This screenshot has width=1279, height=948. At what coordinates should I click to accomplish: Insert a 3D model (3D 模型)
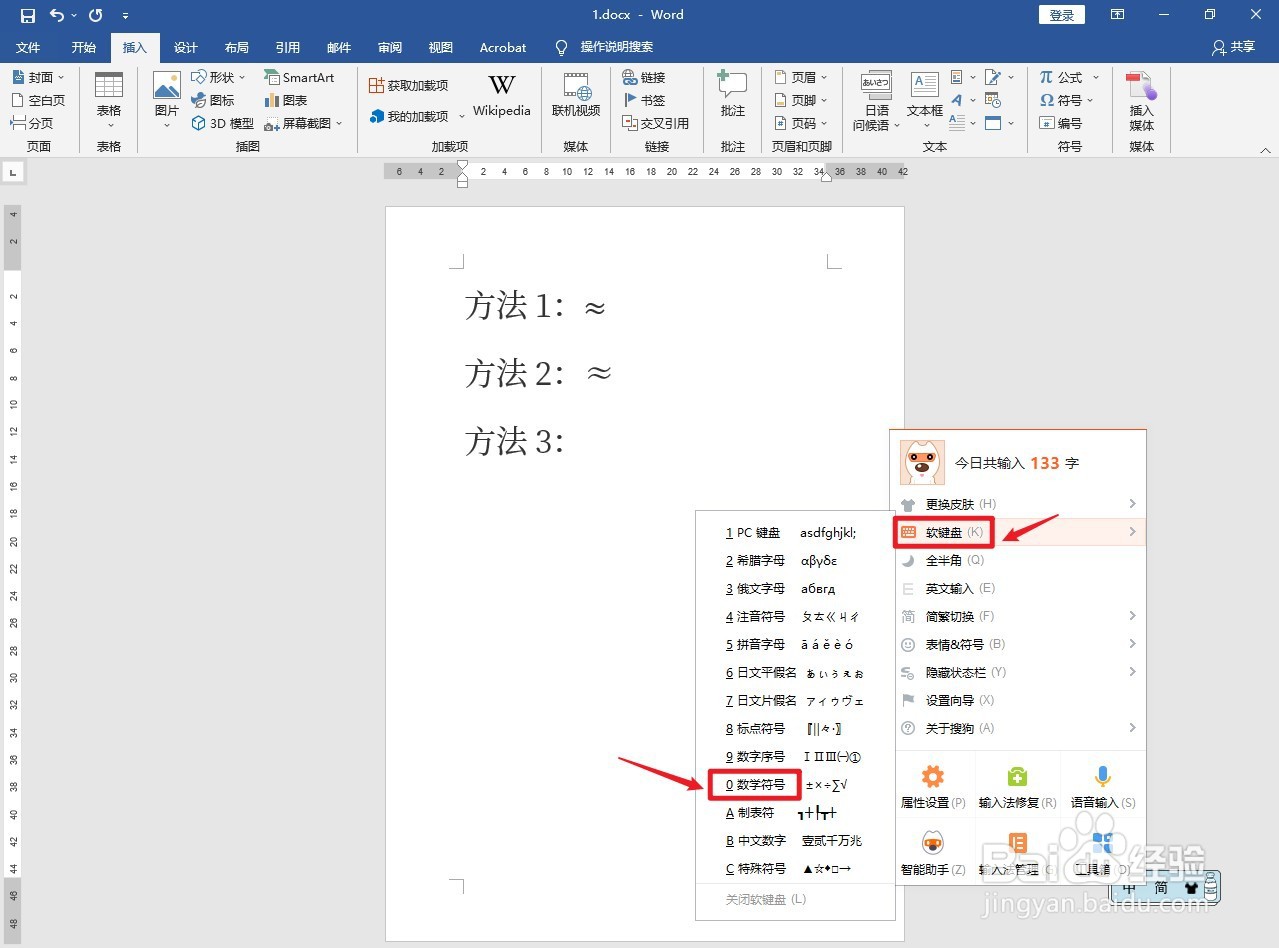(222, 123)
